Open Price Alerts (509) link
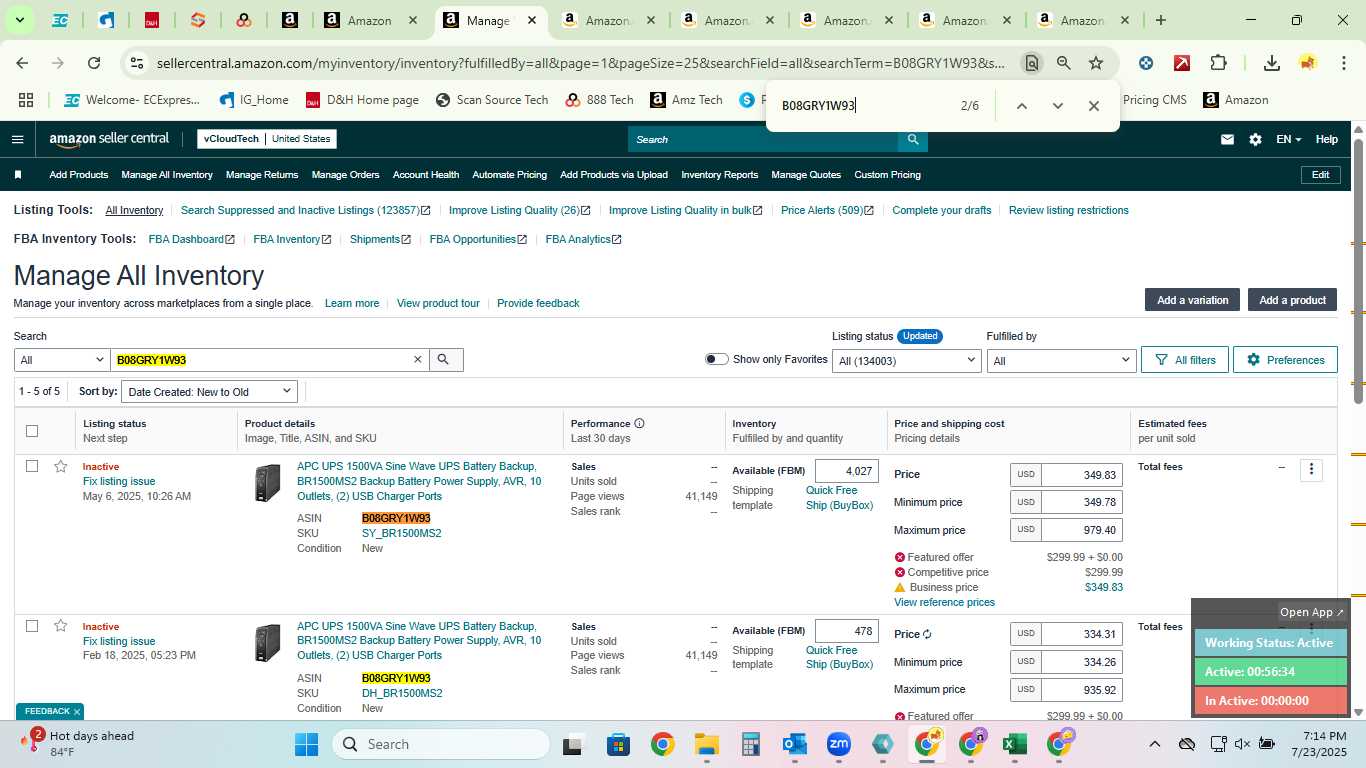Viewport: 1366px width, 768px height. point(828,211)
